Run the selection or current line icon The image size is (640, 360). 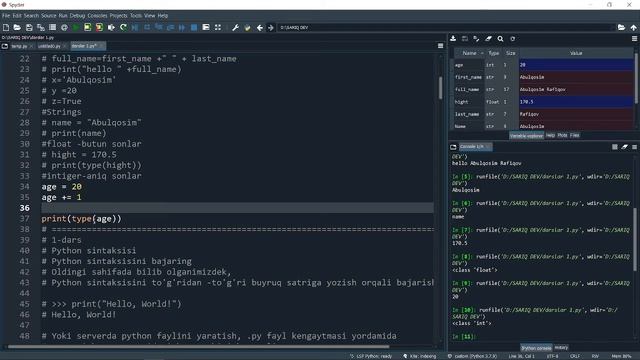[111, 27]
